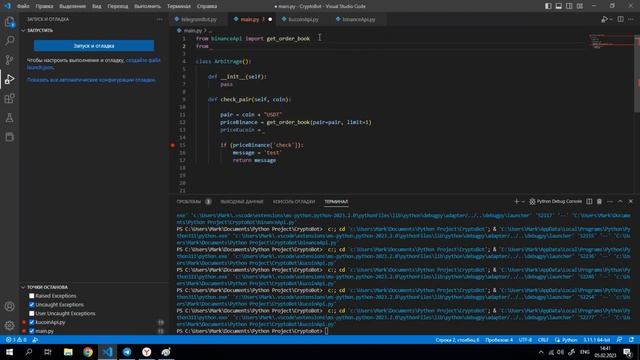The height and width of the screenshot is (360, 640).
Task: Open Windows Start menu
Action: click(x=9, y=352)
